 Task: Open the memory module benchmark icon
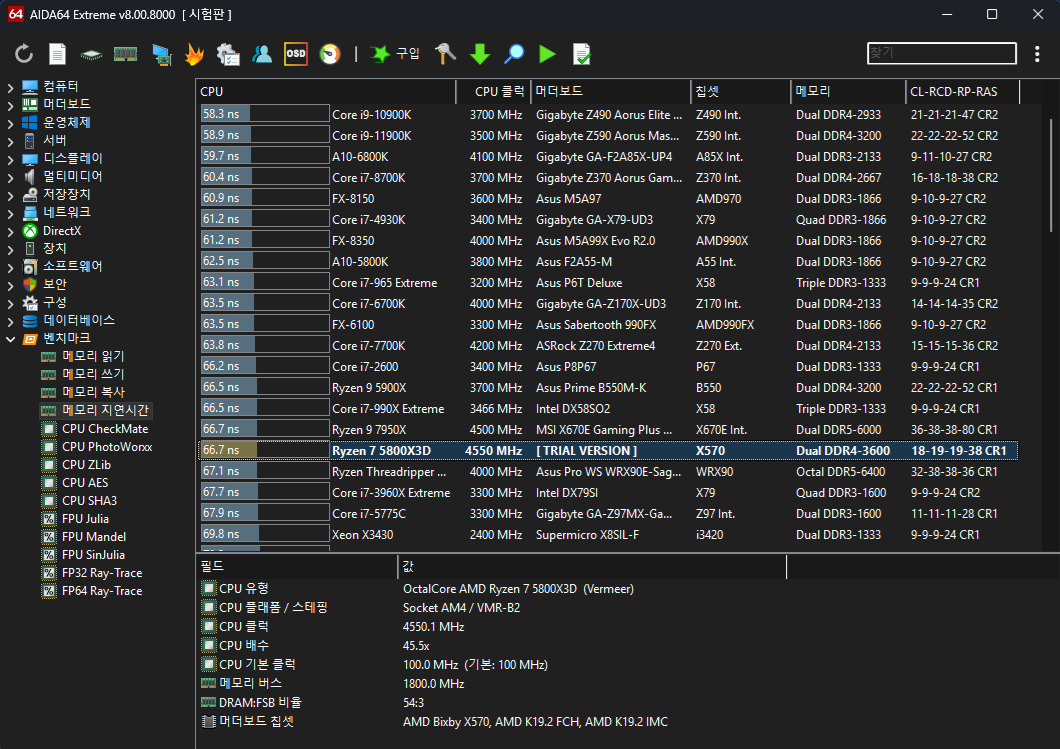pos(126,54)
